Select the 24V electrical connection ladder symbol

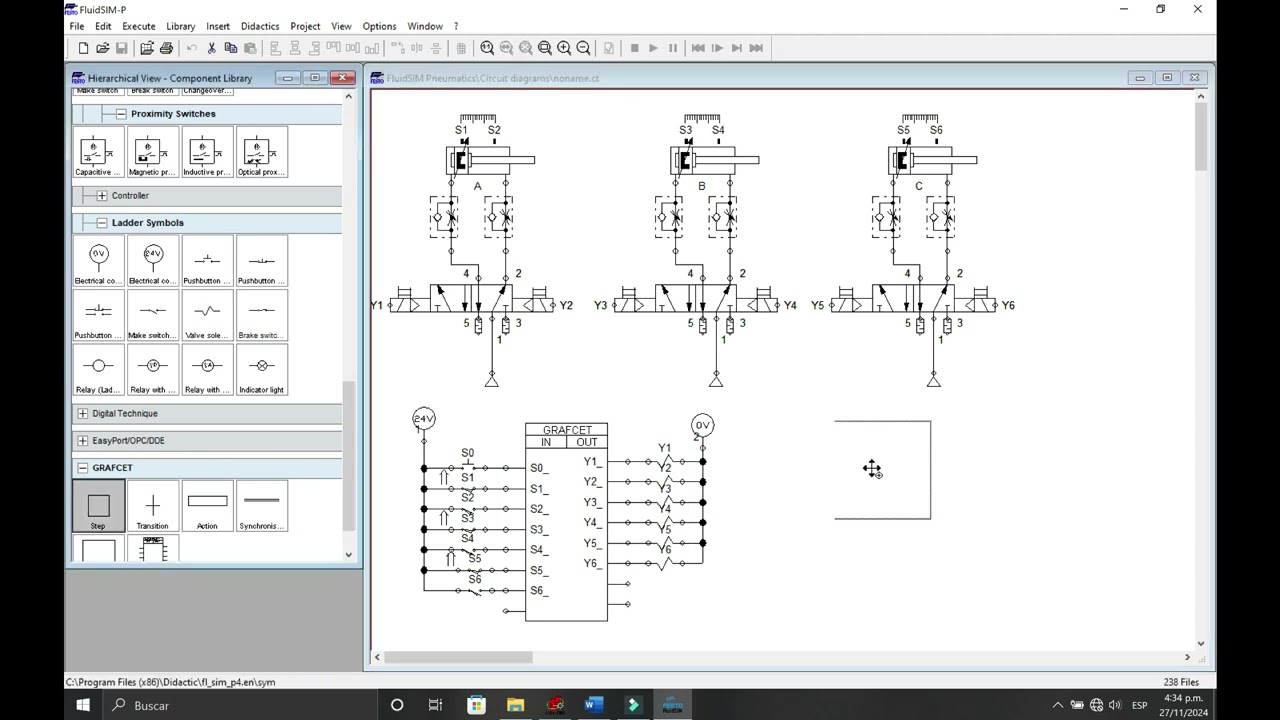[x=152, y=262]
